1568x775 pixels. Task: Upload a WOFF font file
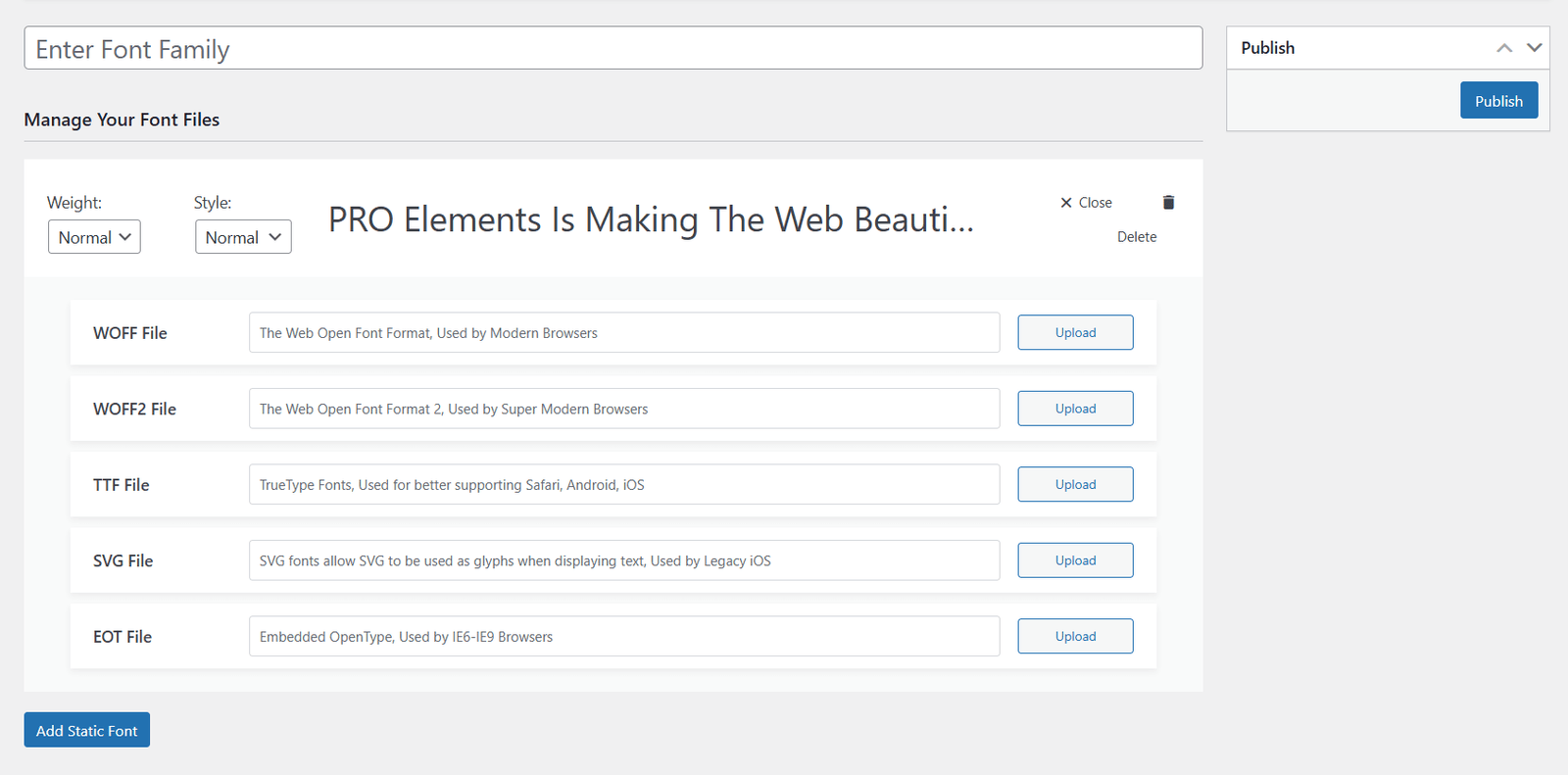1075,332
